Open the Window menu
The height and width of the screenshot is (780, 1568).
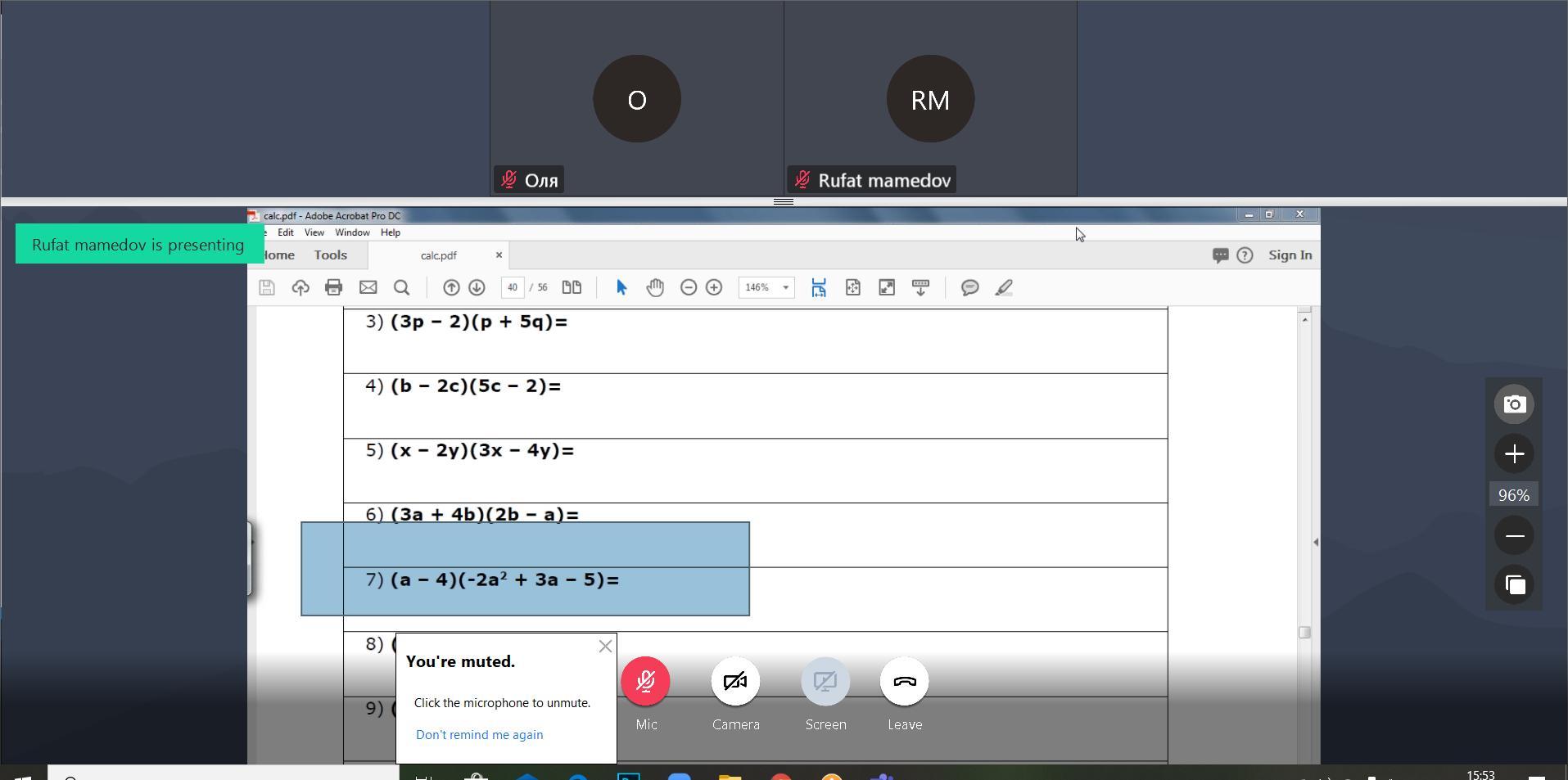[352, 232]
